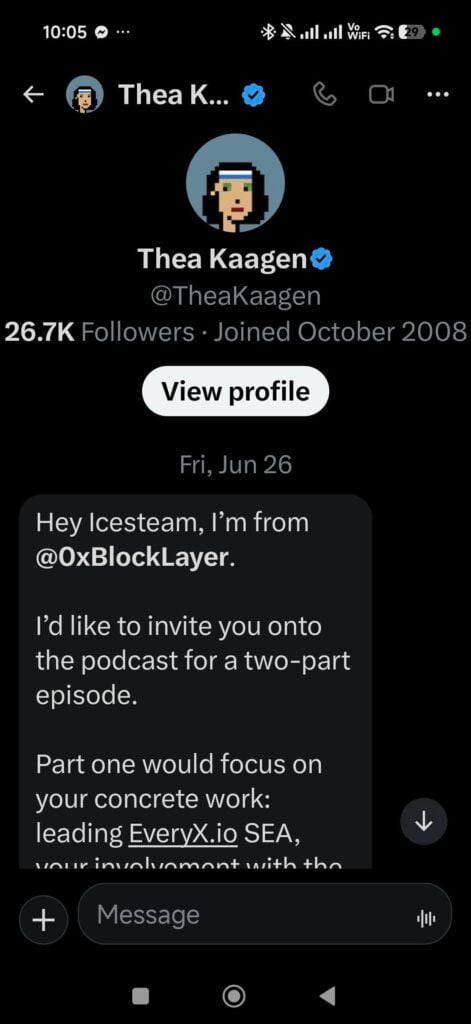Image resolution: width=471 pixels, height=1024 pixels.
Task: Tap the Thea K... header title
Action: point(174,95)
